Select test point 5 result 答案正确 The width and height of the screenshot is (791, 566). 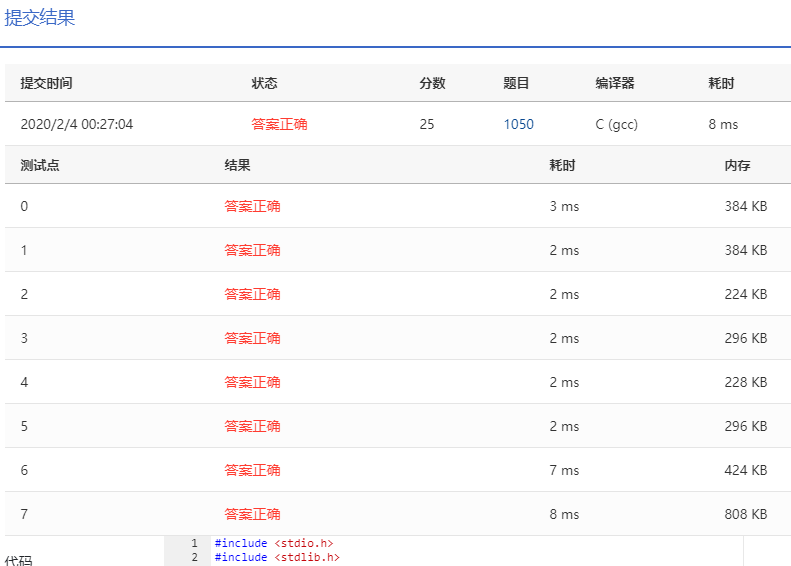tap(252, 426)
